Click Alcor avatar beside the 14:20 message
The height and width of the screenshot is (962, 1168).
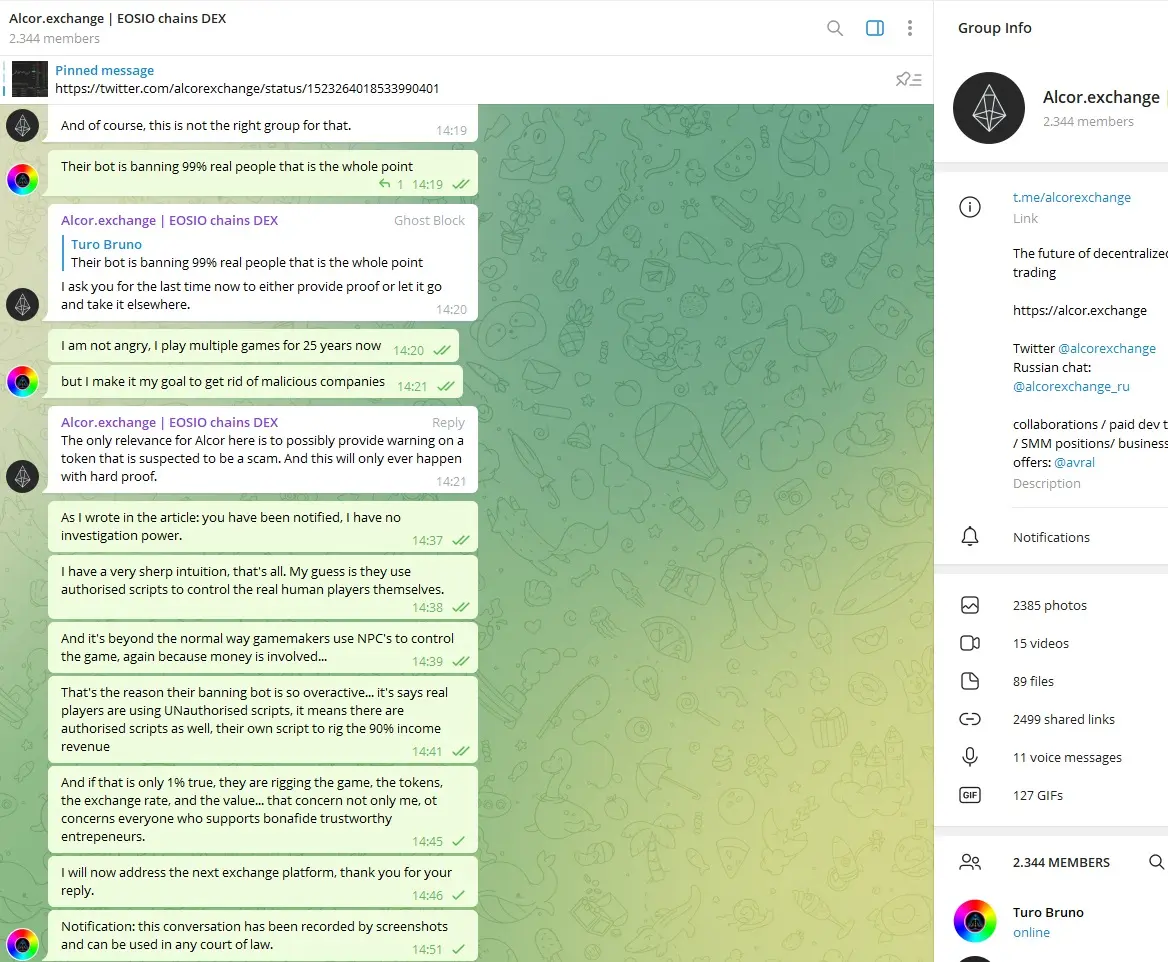point(22,305)
